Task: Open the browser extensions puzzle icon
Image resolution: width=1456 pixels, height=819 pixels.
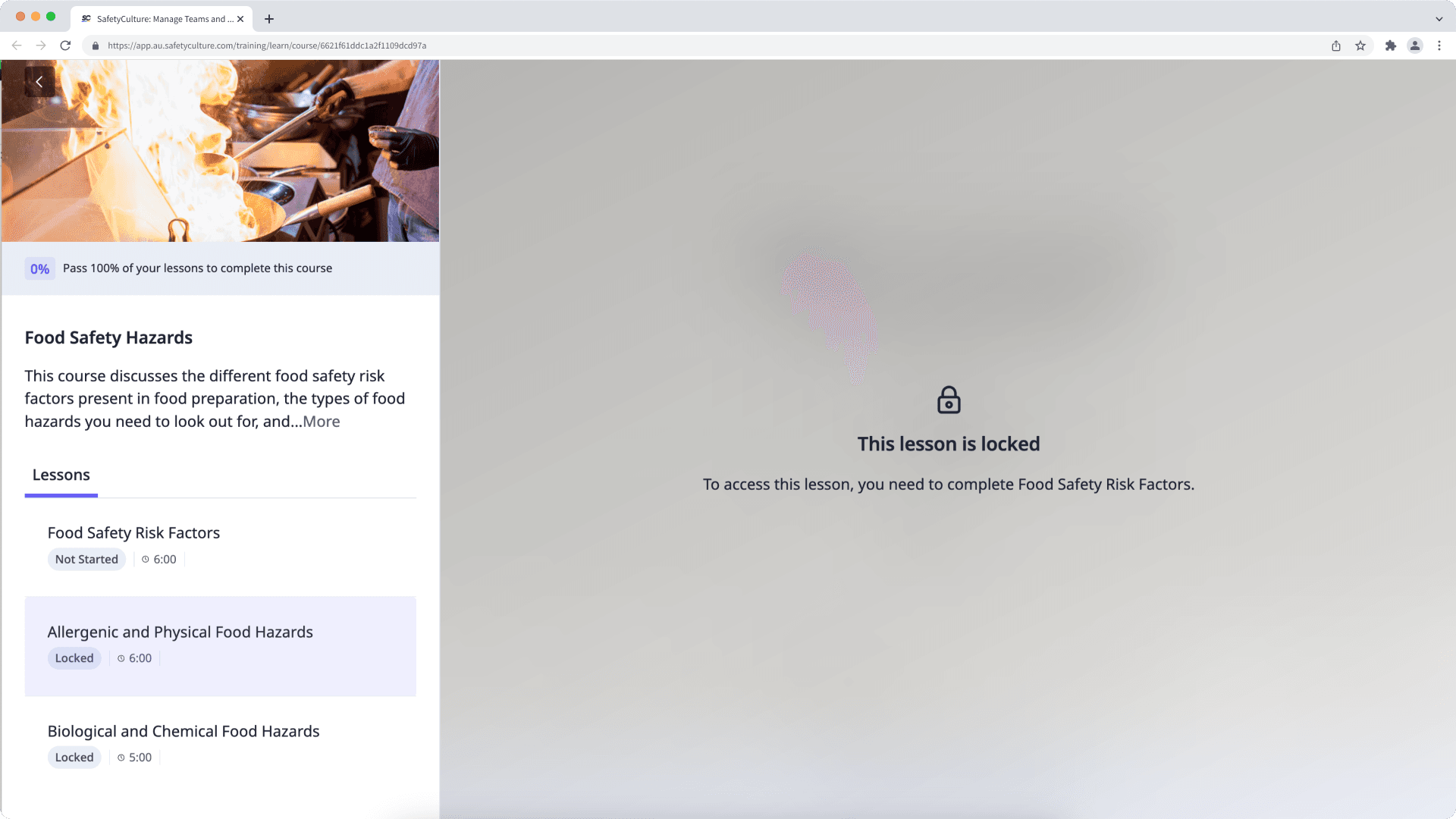Action: [1390, 45]
